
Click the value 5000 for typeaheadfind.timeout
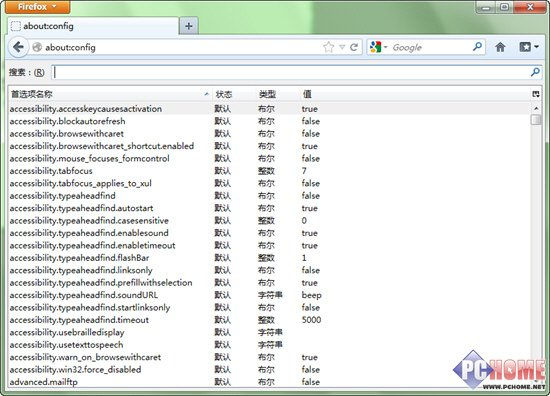[311, 320]
